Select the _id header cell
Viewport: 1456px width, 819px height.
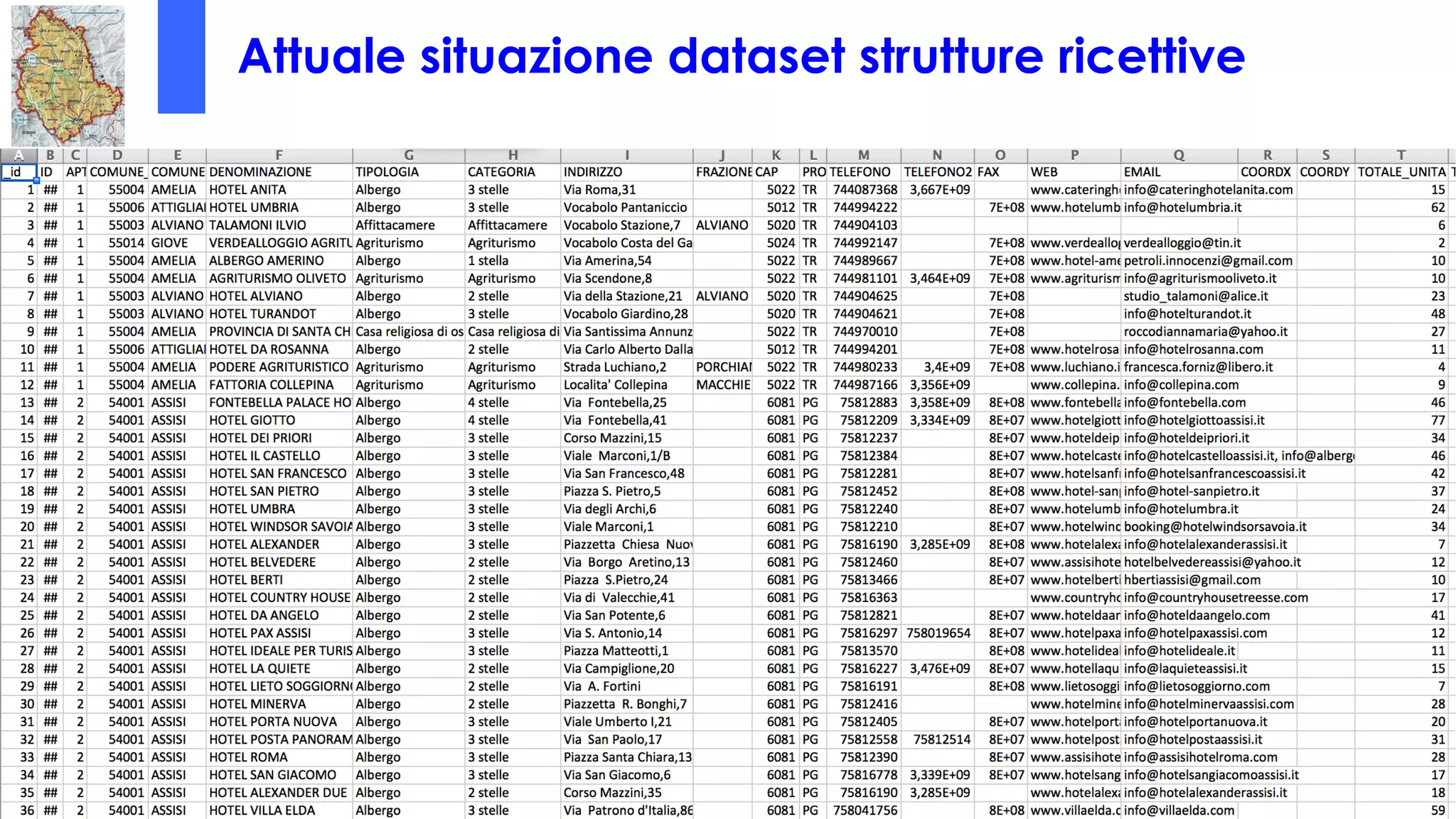(x=18, y=172)
